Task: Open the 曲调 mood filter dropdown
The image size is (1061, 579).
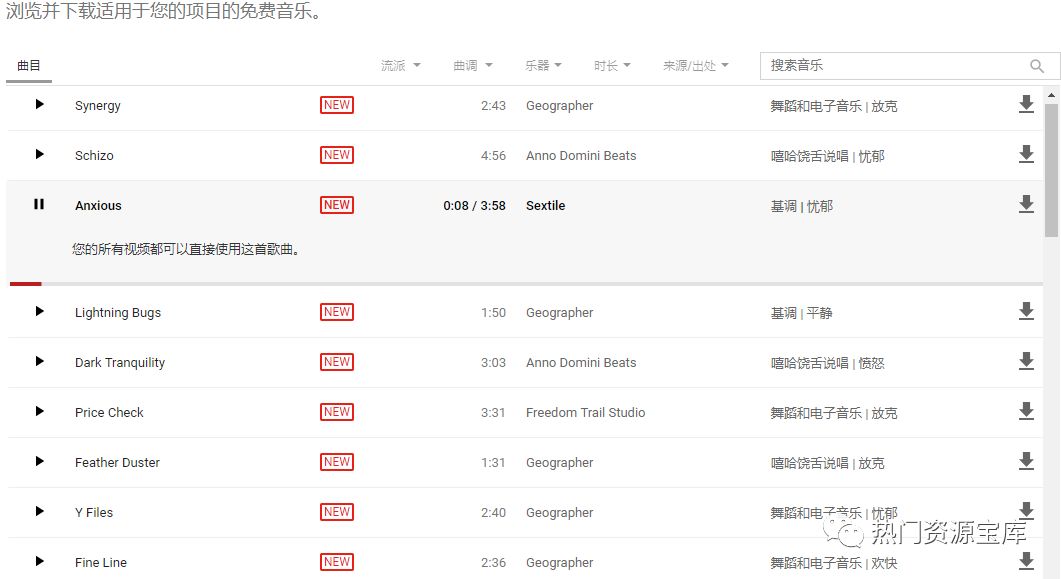Action: [x=473, y=66]
